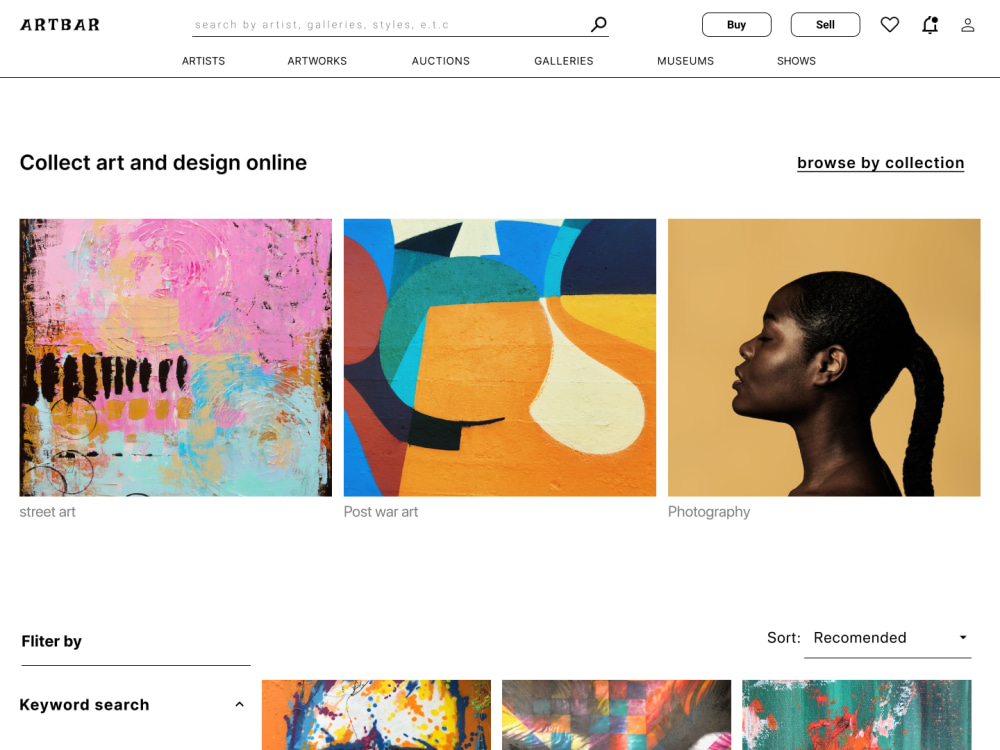Open the MUSEUMS menu item

[x=686, y=61]
